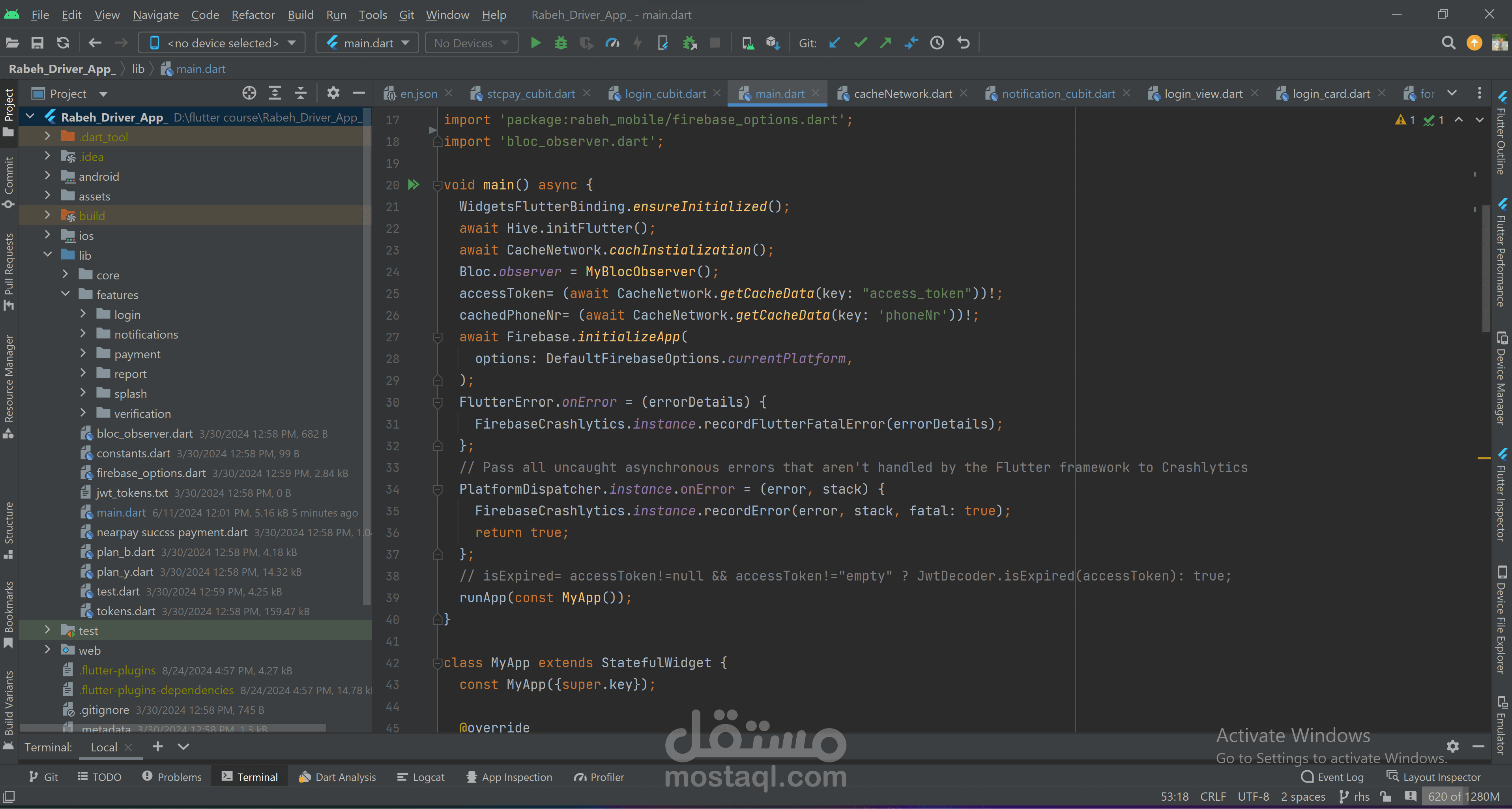
Task: Click the green Run app button
Action: tap(535, 43)
